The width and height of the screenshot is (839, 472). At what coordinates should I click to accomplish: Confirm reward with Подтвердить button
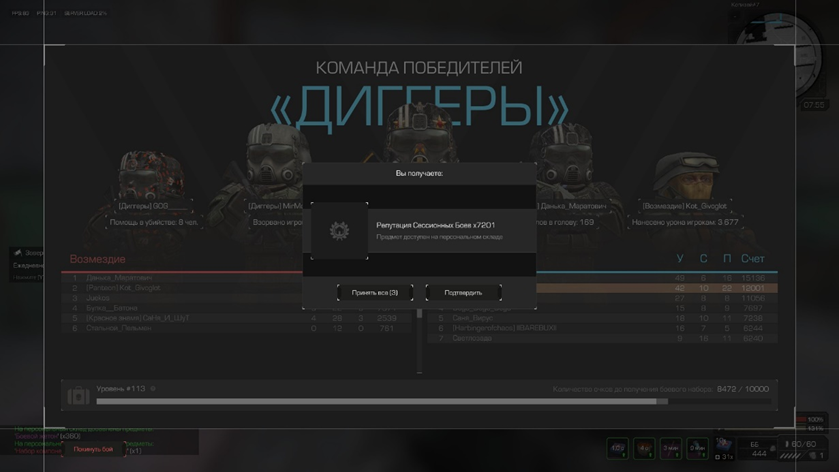coord(463,293)
